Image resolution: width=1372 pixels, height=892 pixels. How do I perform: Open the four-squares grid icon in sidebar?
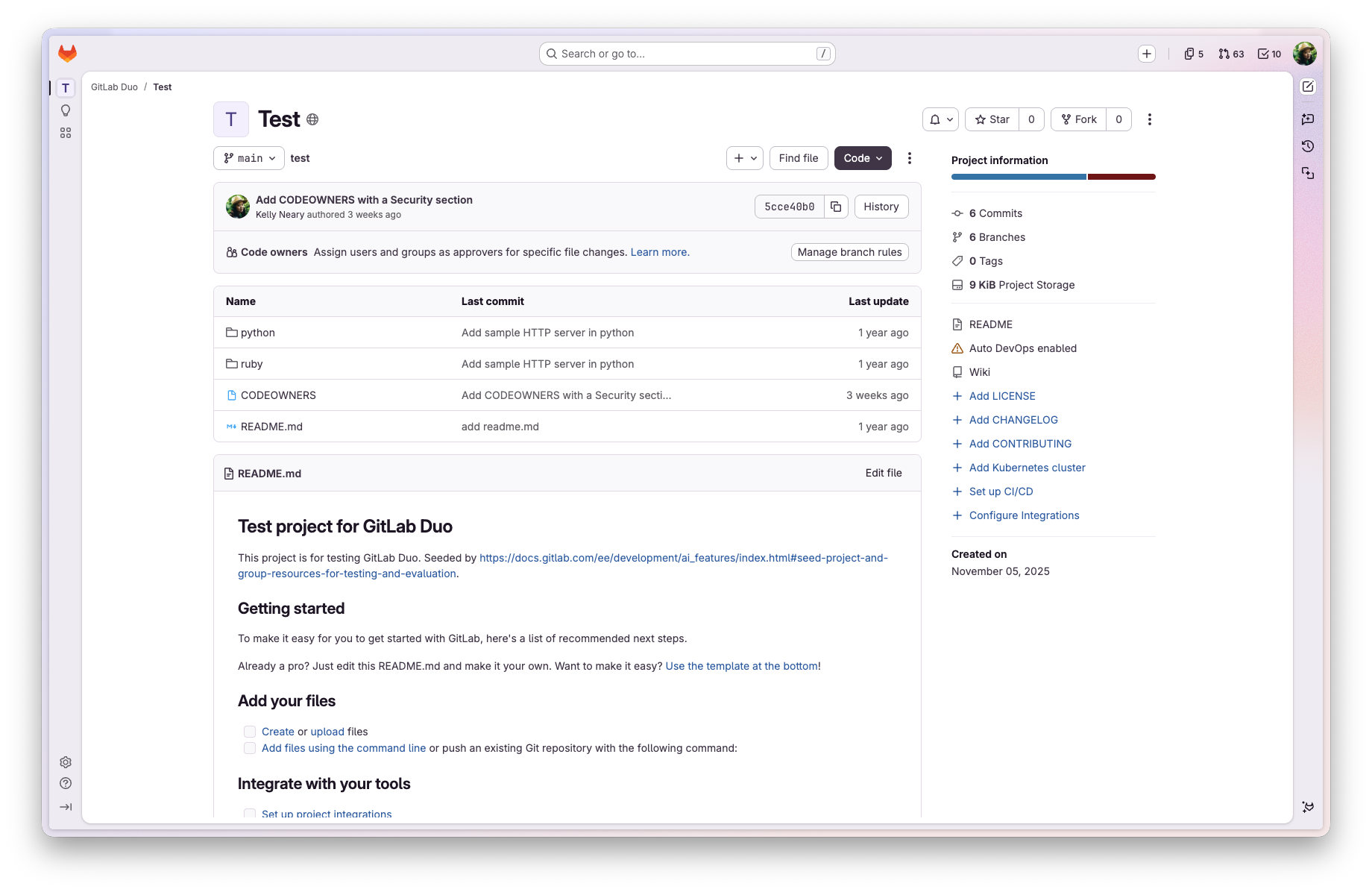coord(66,133)
